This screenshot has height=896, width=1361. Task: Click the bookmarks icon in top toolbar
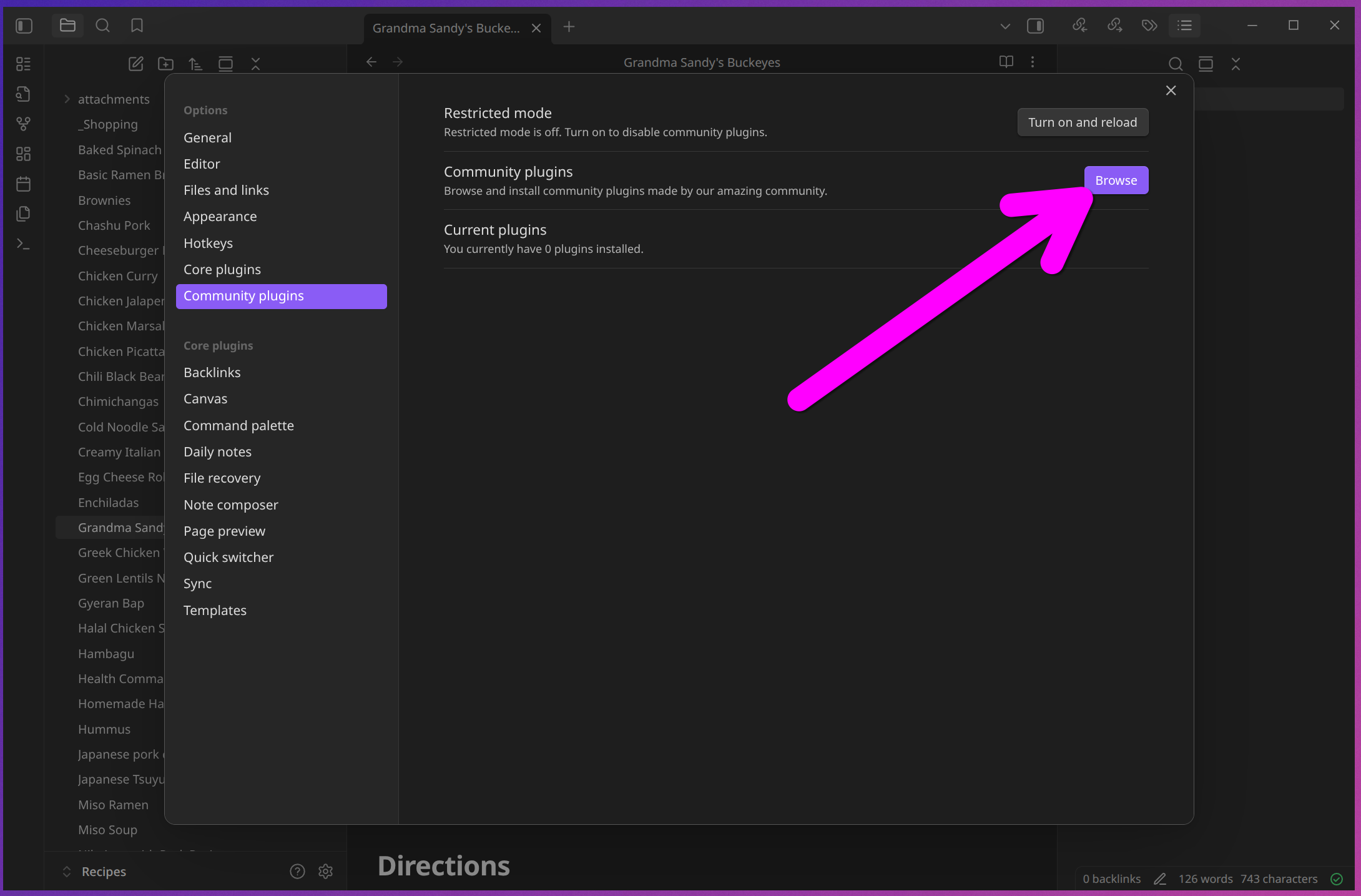[x=137, y=26]
